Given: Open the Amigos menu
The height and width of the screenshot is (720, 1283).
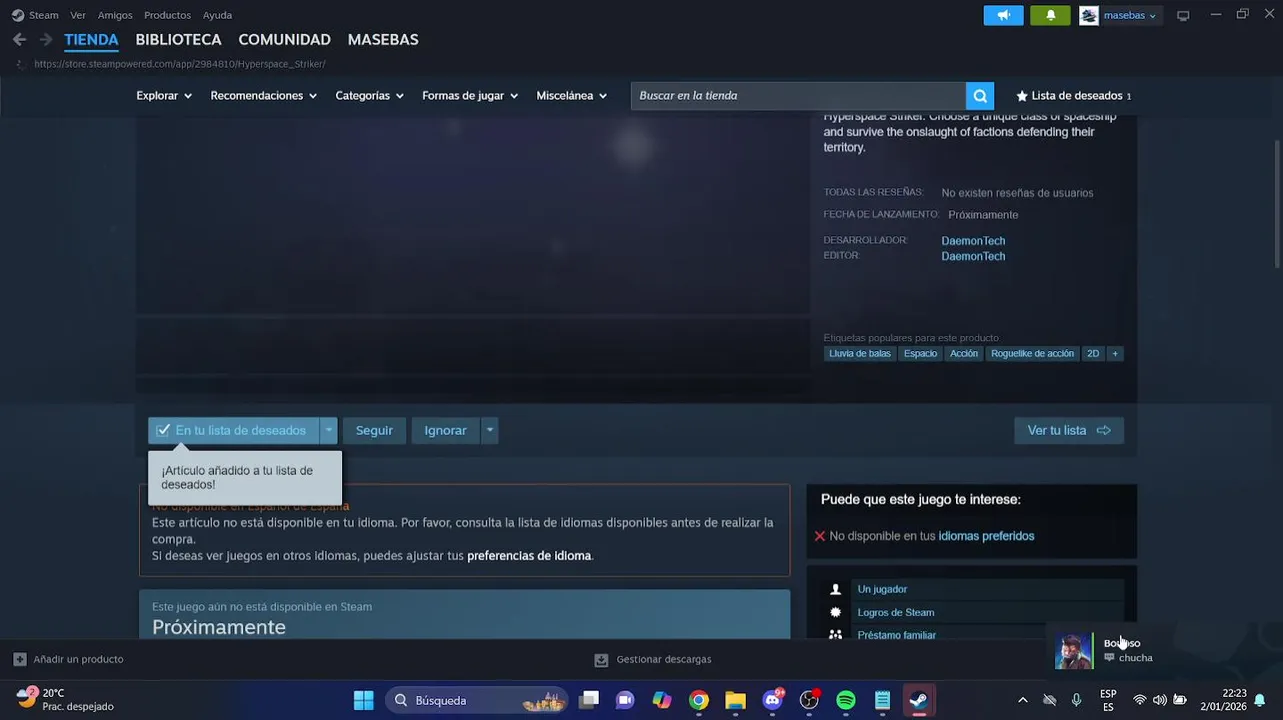Looking at the screenshot, I should (x=115, y=15).
